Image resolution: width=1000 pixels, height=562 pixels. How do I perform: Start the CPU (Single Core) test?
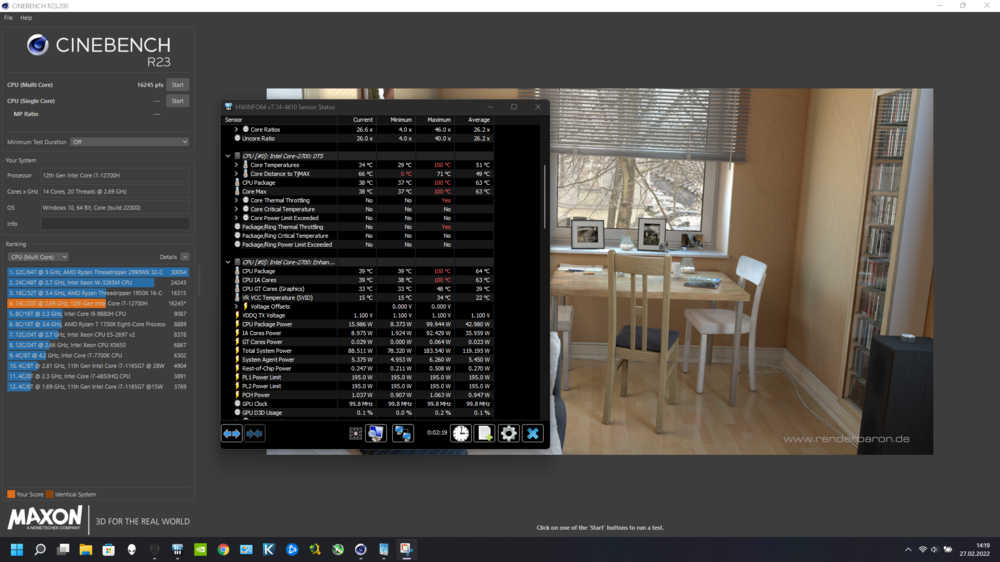177,101
